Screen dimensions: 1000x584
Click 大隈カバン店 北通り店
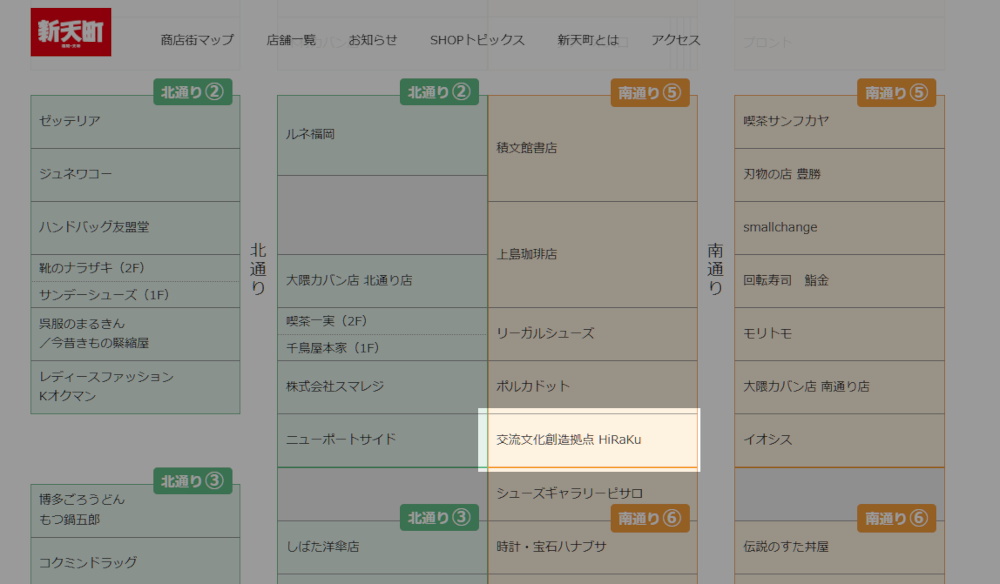[x=380, y=281]
